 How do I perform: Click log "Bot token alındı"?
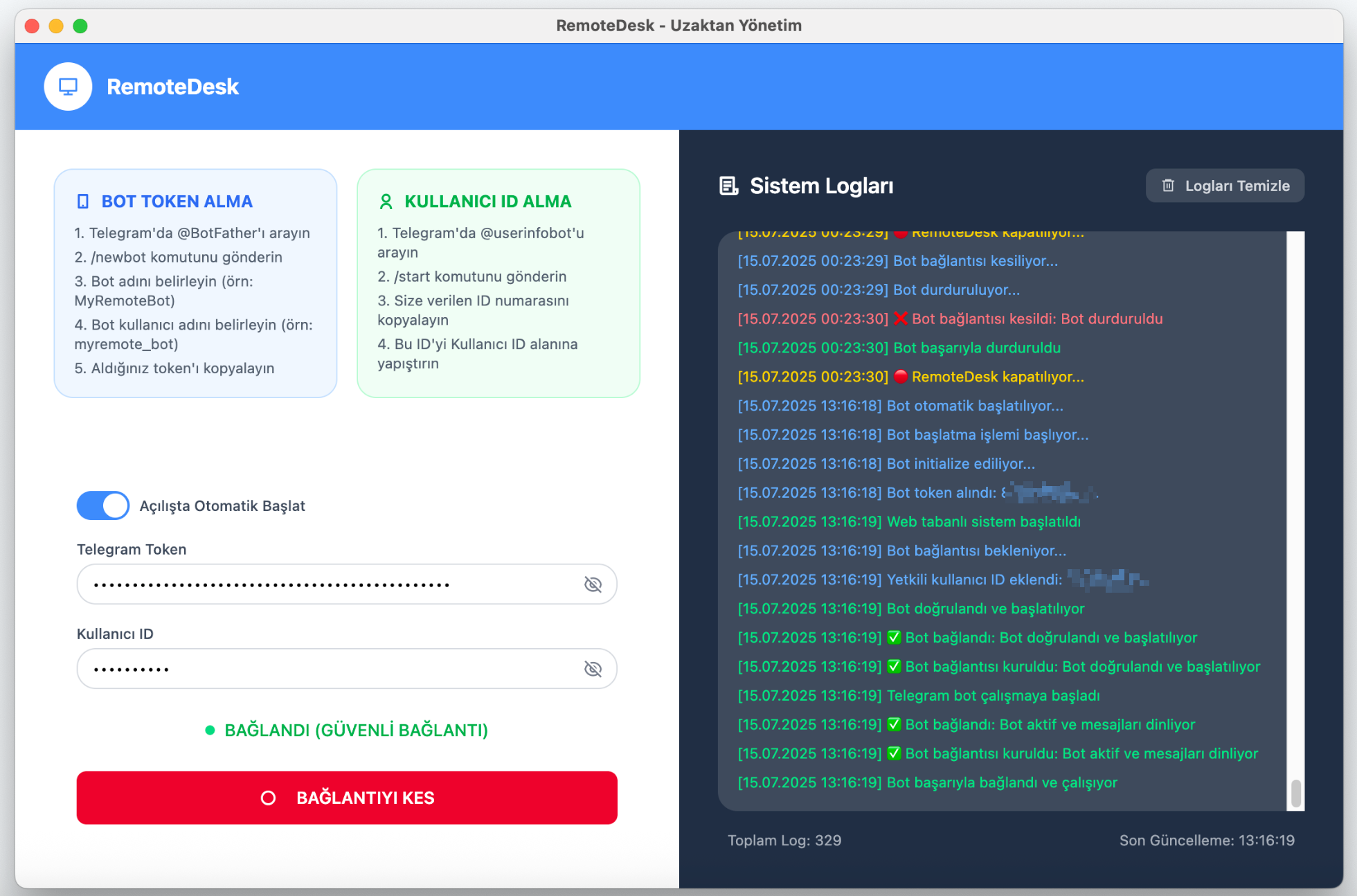tap(918, 493)
